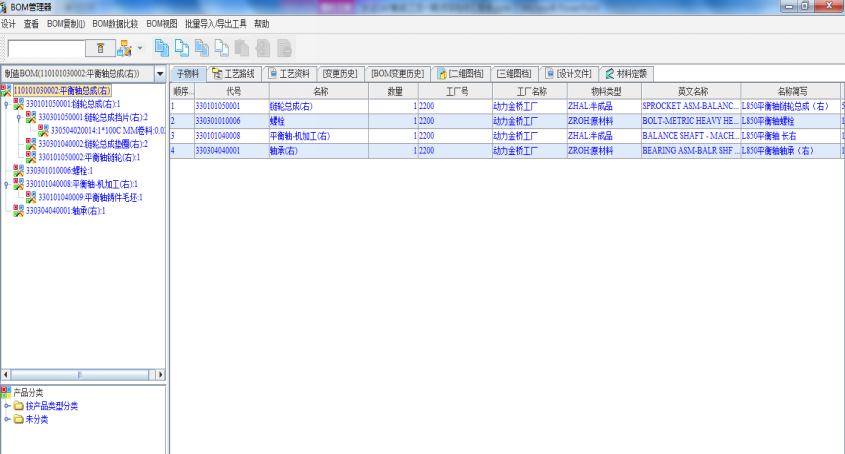
Task: Select tree item 330101040008:平衡轴-机加工(右):1
Action: 81,184
